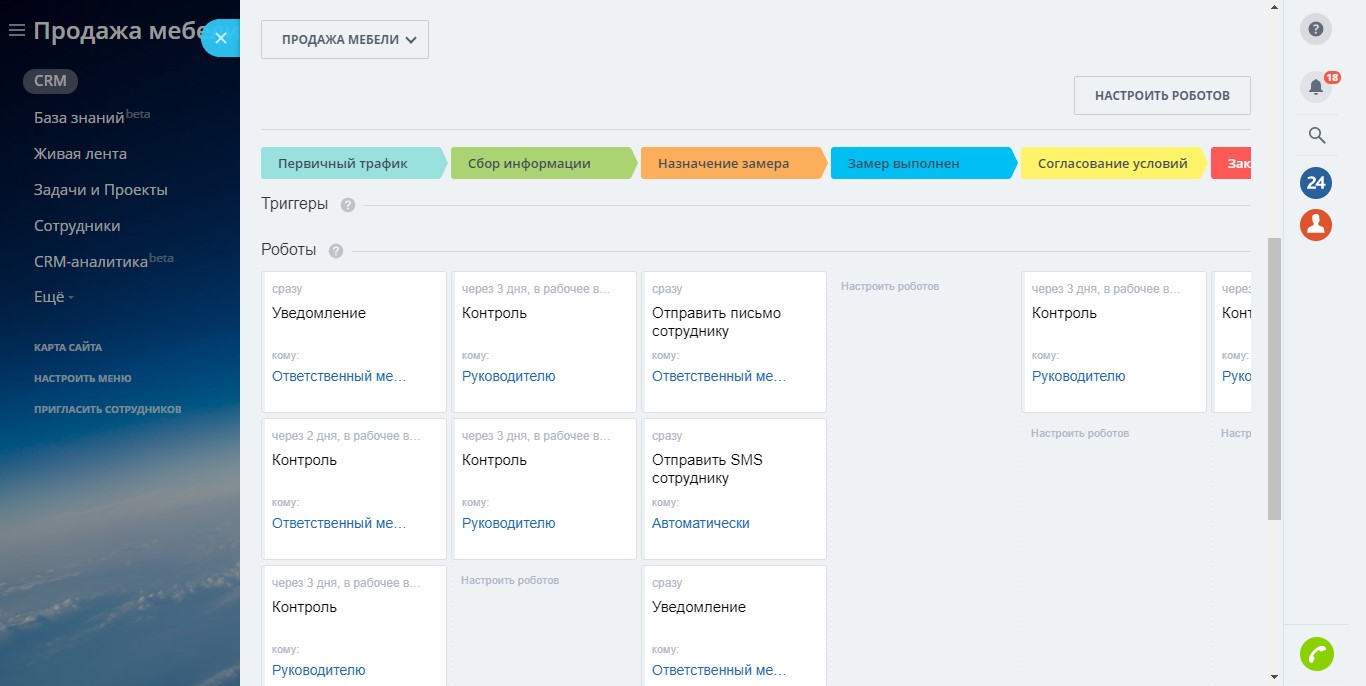The height and width of the screenshot is (686, 1366).
Task: Go to Задачи и Проекты
Action: click(x=101, y=190)
